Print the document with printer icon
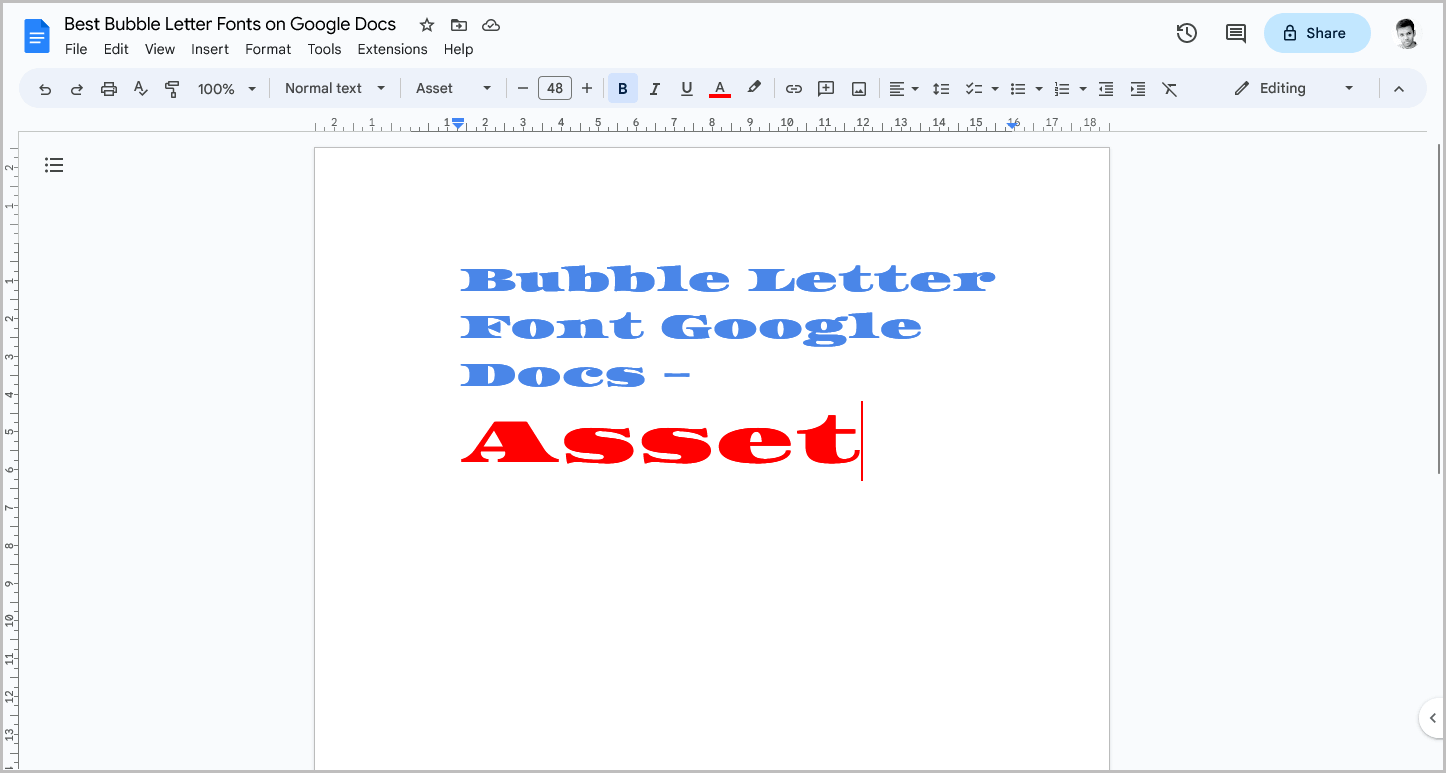 click(109, 89)
